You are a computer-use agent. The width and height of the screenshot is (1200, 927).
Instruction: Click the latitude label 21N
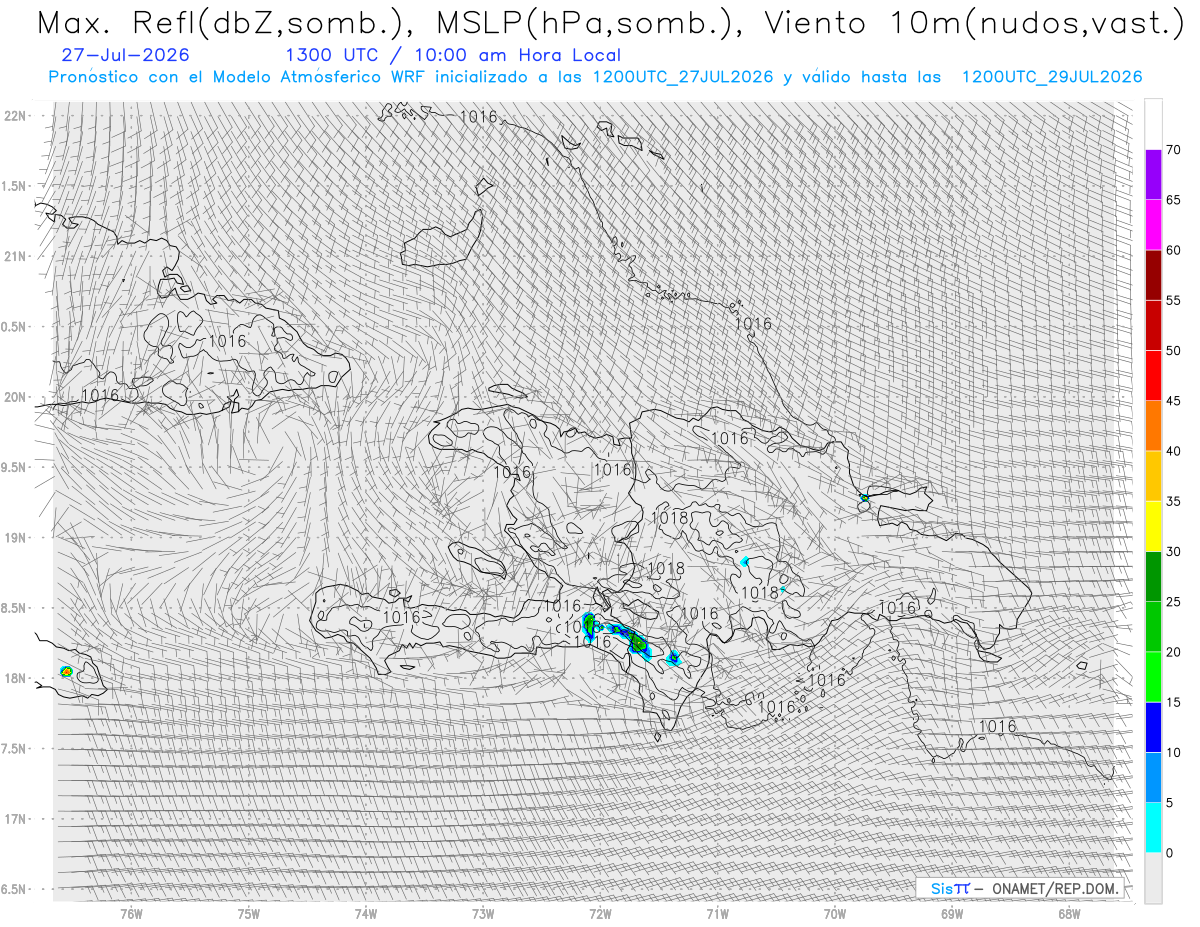point(15,257)
